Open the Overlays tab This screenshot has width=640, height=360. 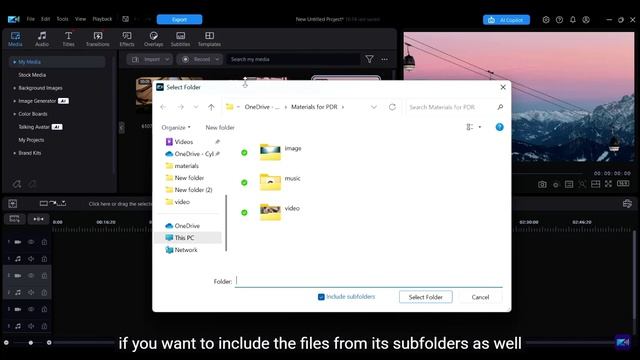point(153,39)
